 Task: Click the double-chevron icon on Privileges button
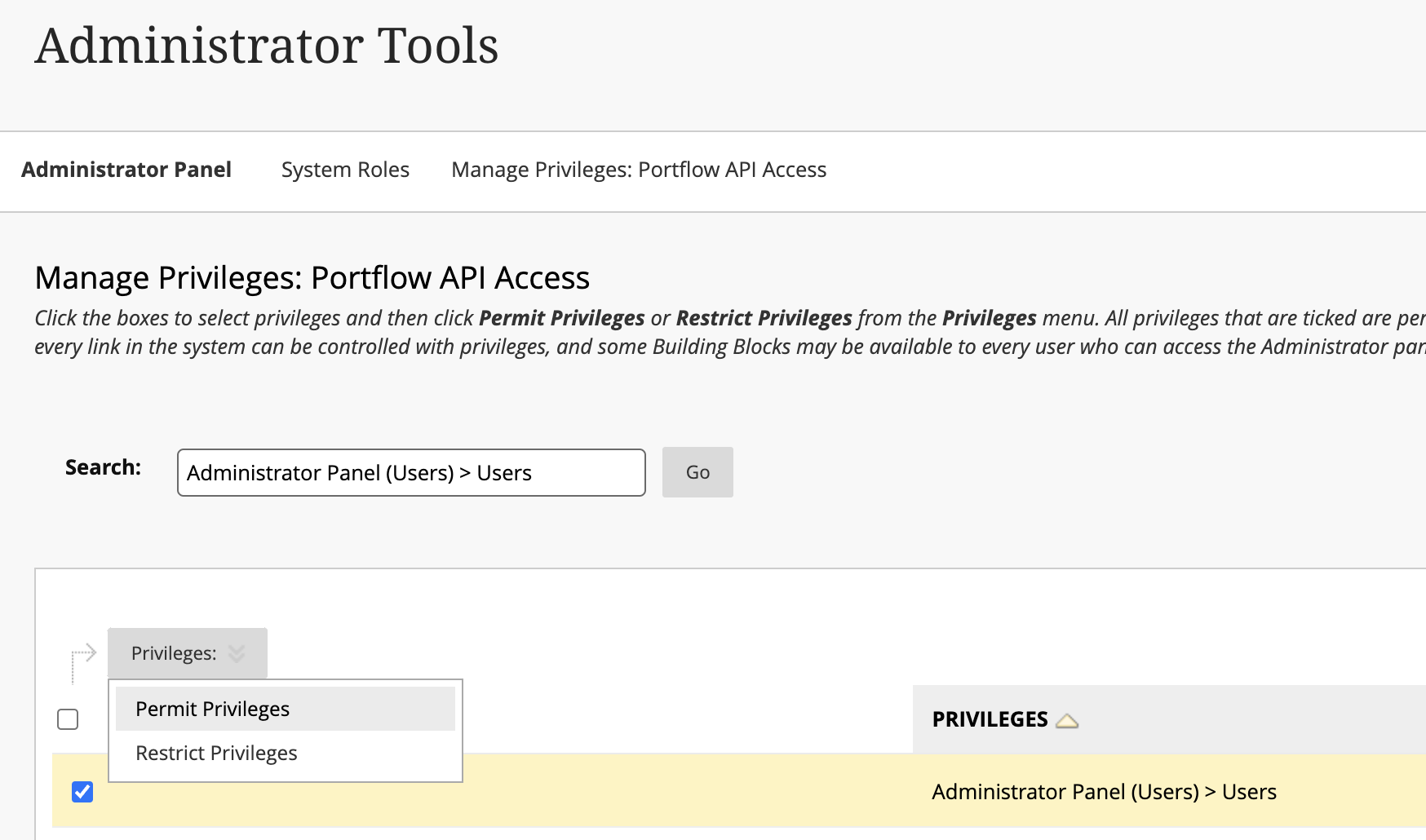pyautogui.click(x=237, y=653)
